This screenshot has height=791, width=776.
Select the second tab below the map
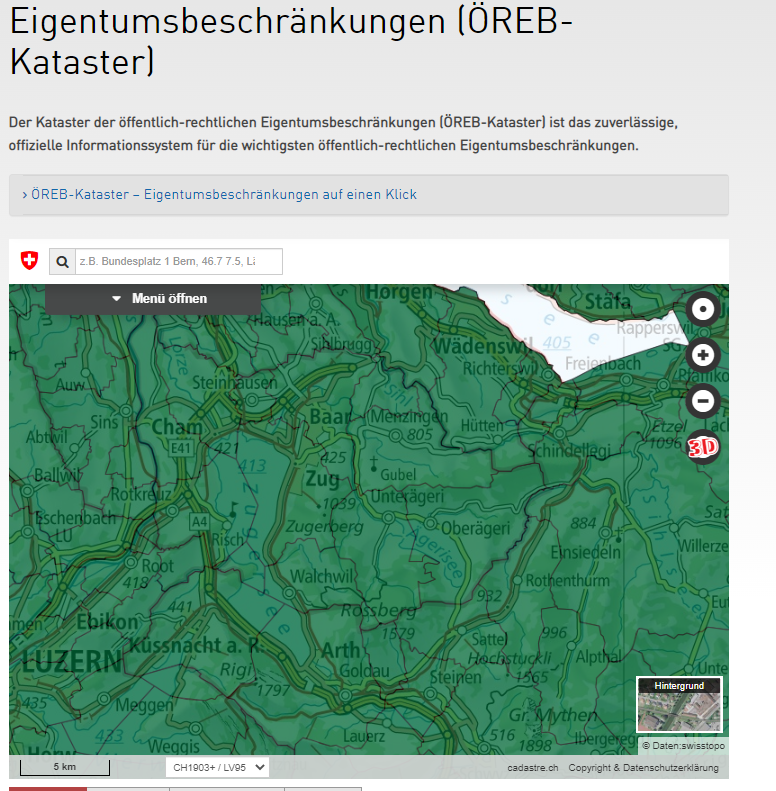point(128,788)
